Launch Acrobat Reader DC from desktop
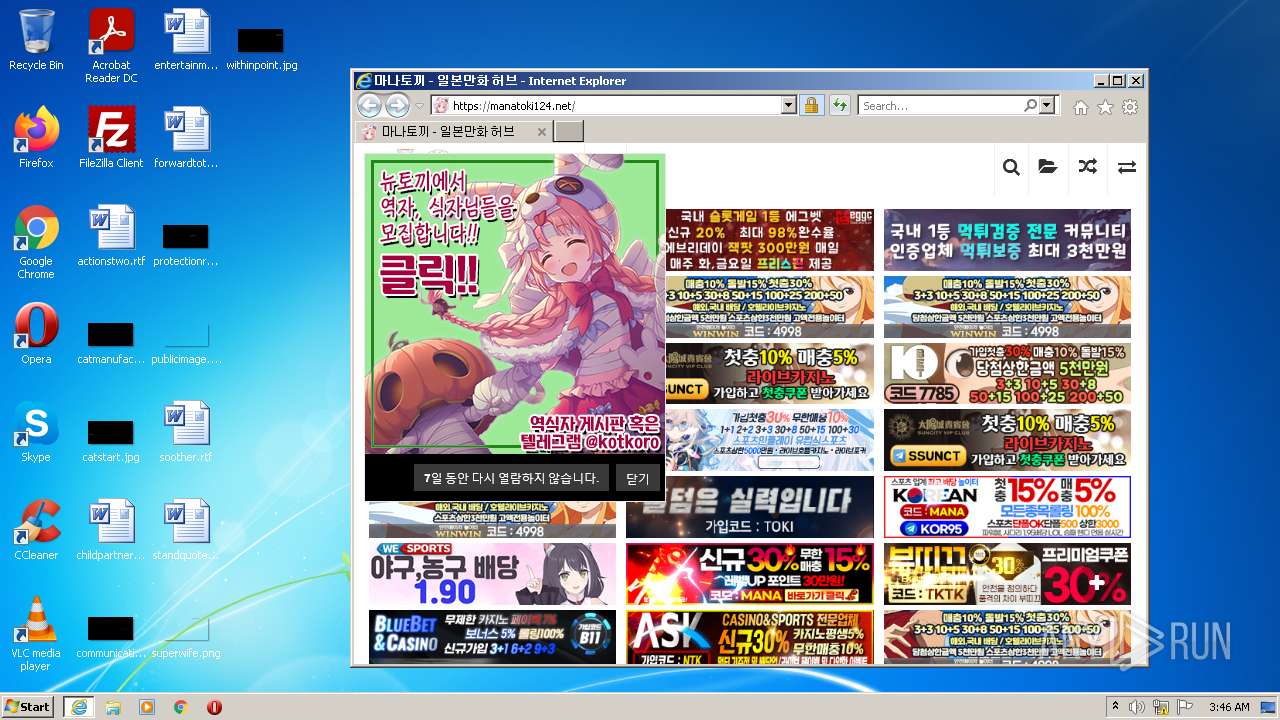Viewport: 1280px width, 720px height. 111,46
